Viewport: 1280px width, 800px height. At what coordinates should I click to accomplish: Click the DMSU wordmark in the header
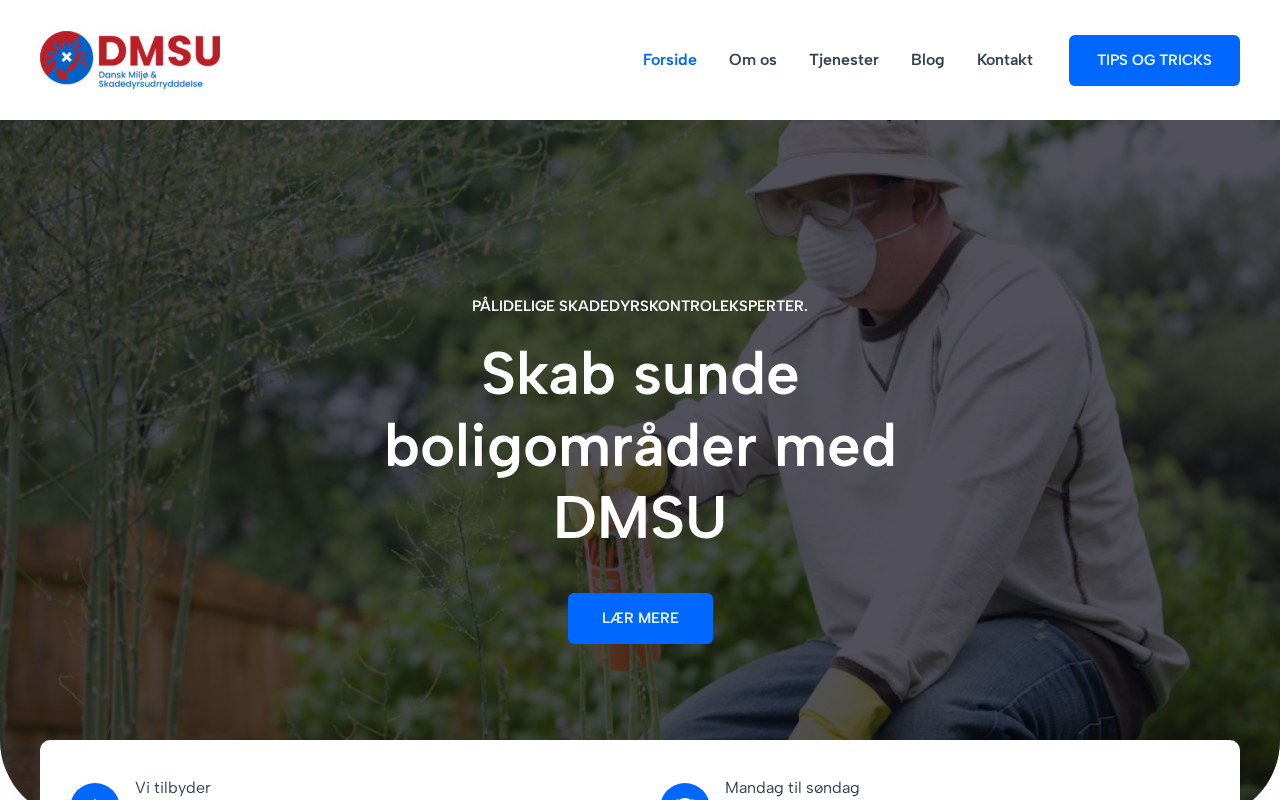(x=160, y=51)
